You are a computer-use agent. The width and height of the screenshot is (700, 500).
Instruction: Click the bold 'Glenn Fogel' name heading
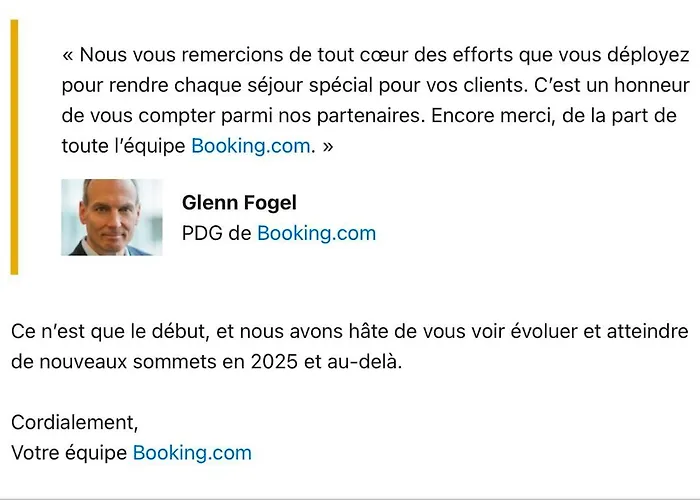(239, 203)
